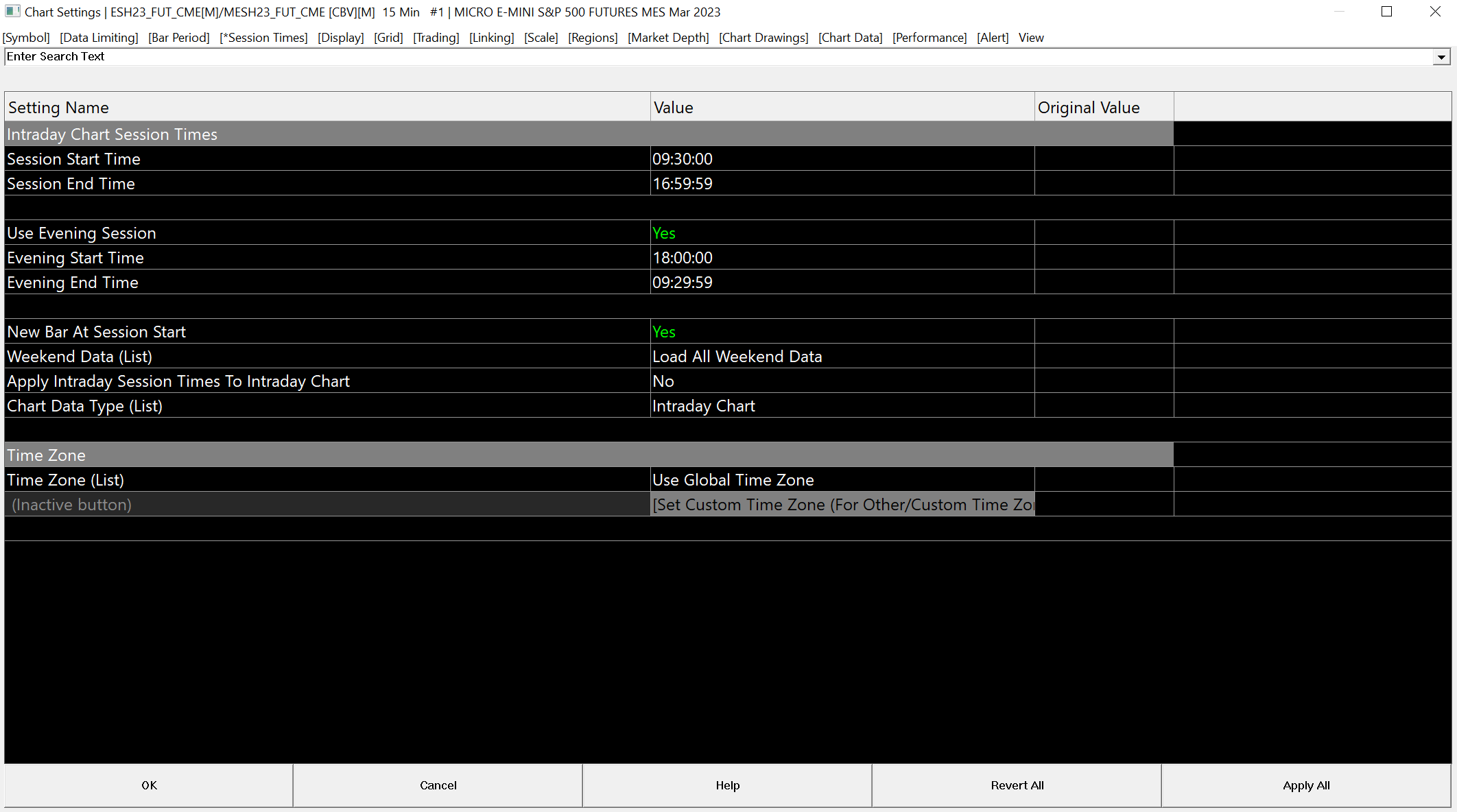Click the Apply All button
Screen dimensions: 1457x812
[x=1306, y=785]
